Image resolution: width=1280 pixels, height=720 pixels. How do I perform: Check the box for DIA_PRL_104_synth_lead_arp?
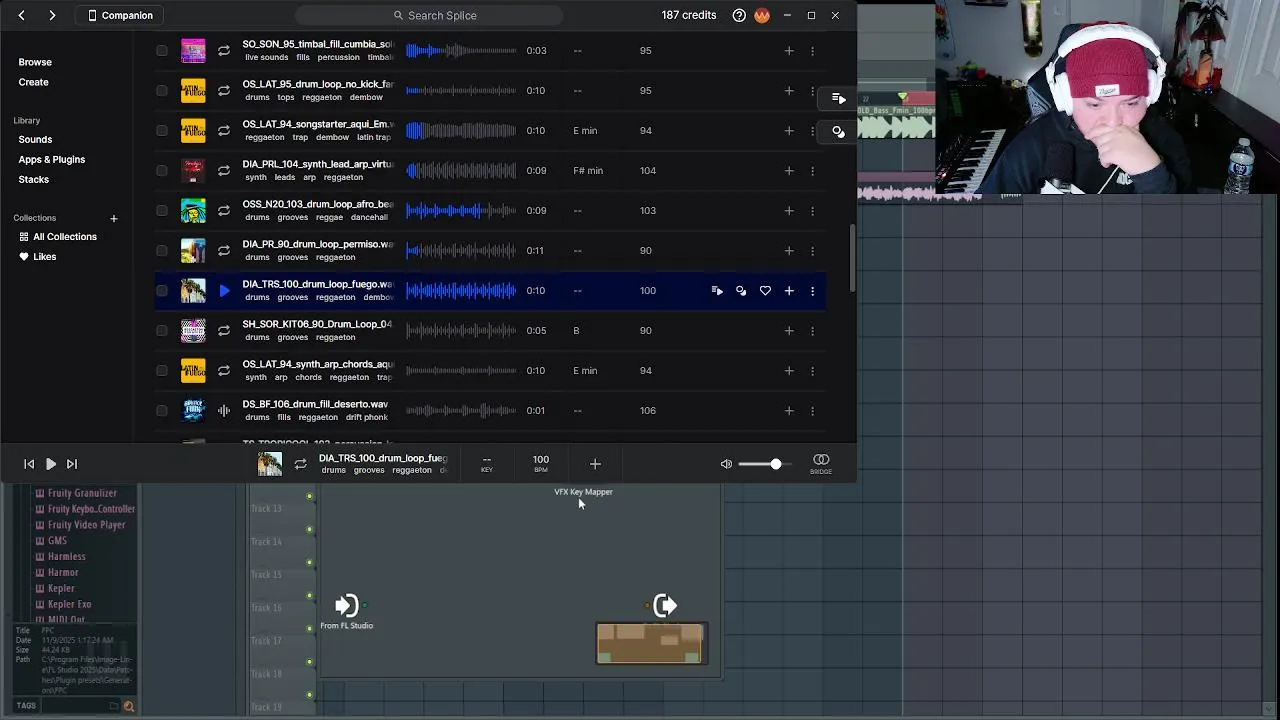[x=162, y=170]
